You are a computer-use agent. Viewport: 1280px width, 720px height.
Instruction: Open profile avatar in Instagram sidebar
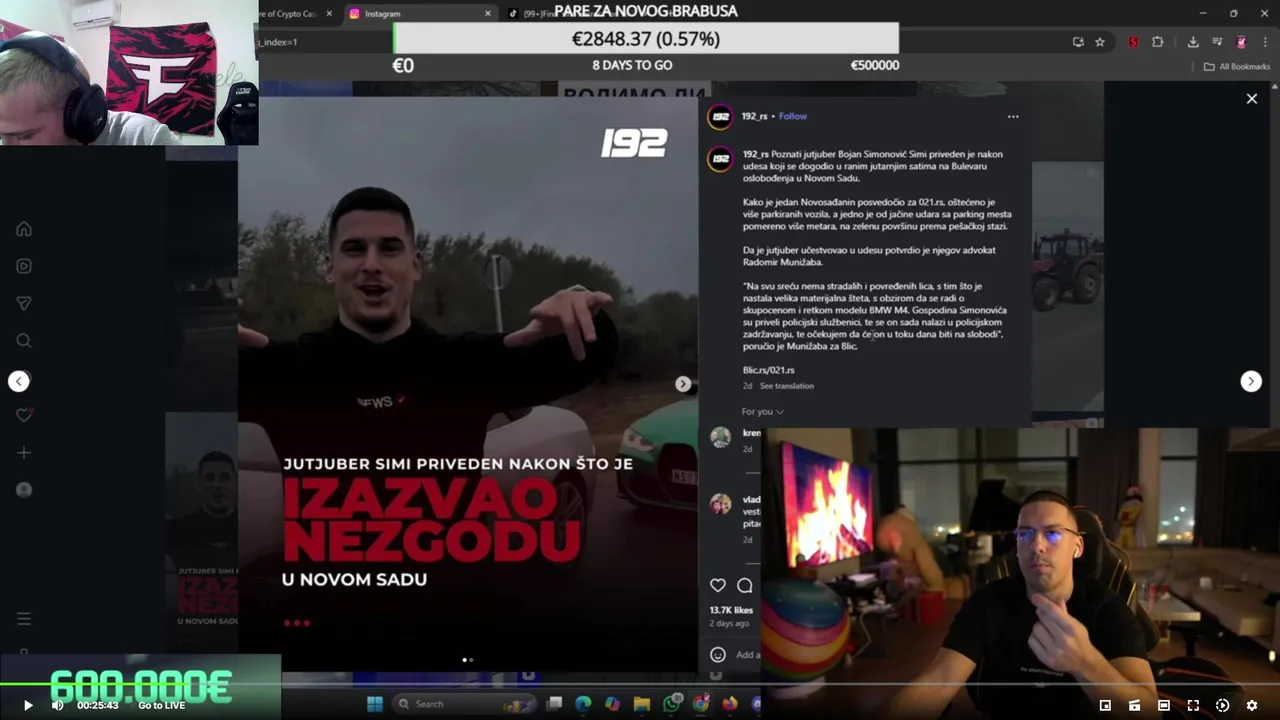[24, 490]
